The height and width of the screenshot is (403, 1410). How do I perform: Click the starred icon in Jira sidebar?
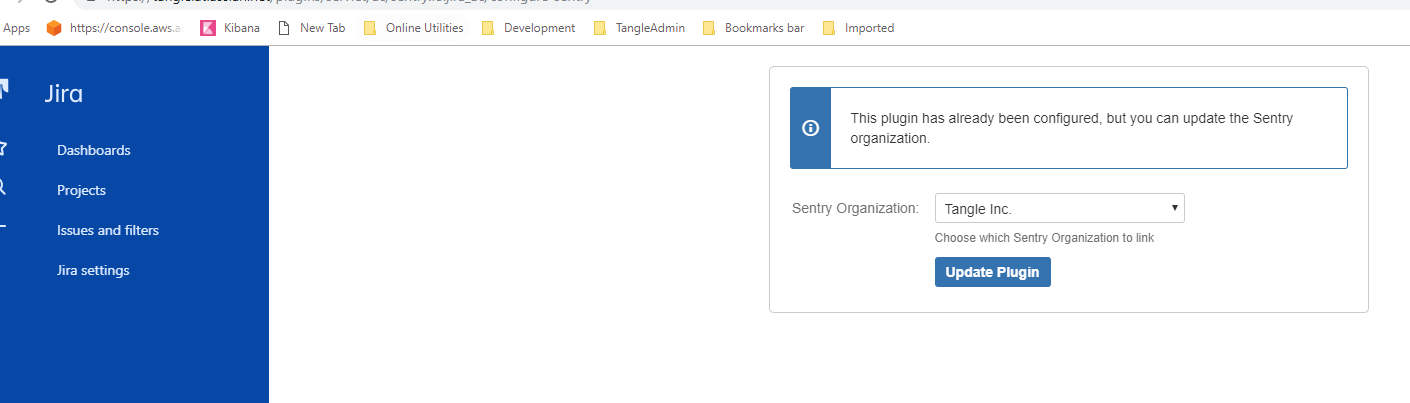(3, 148)
